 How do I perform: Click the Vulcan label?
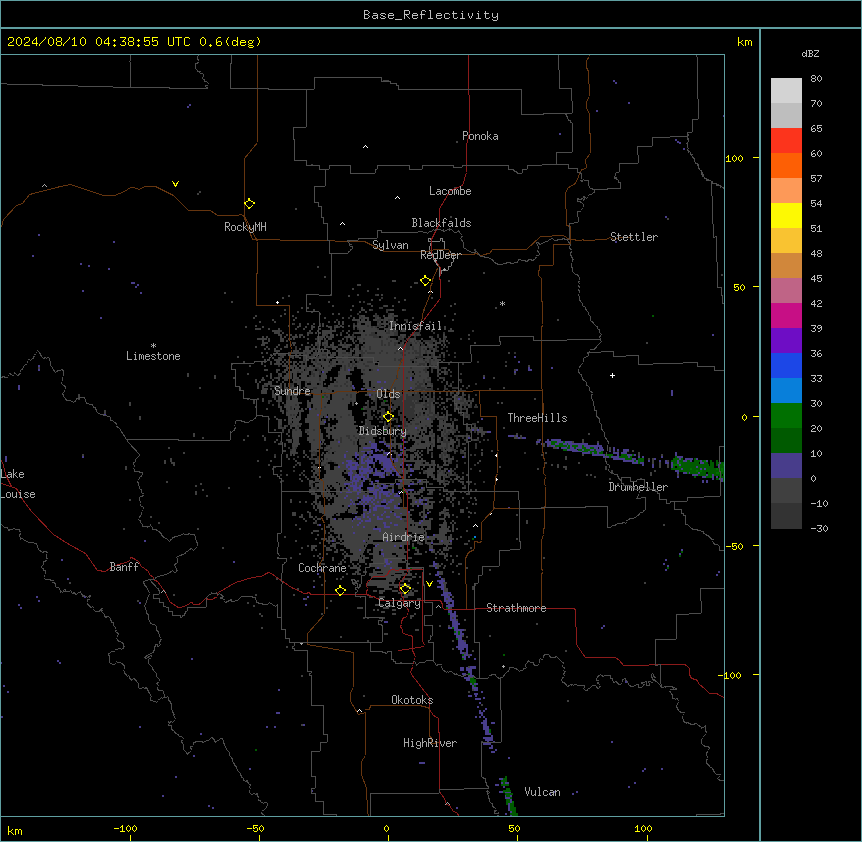(x=543, y=792)
